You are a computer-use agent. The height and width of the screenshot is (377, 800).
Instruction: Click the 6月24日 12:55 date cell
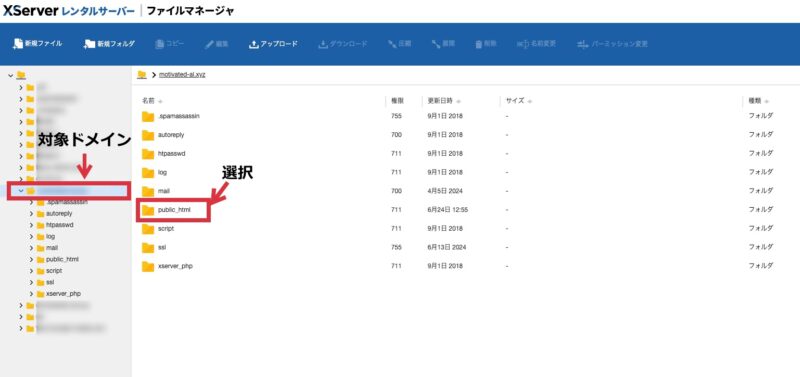(447, 210)
